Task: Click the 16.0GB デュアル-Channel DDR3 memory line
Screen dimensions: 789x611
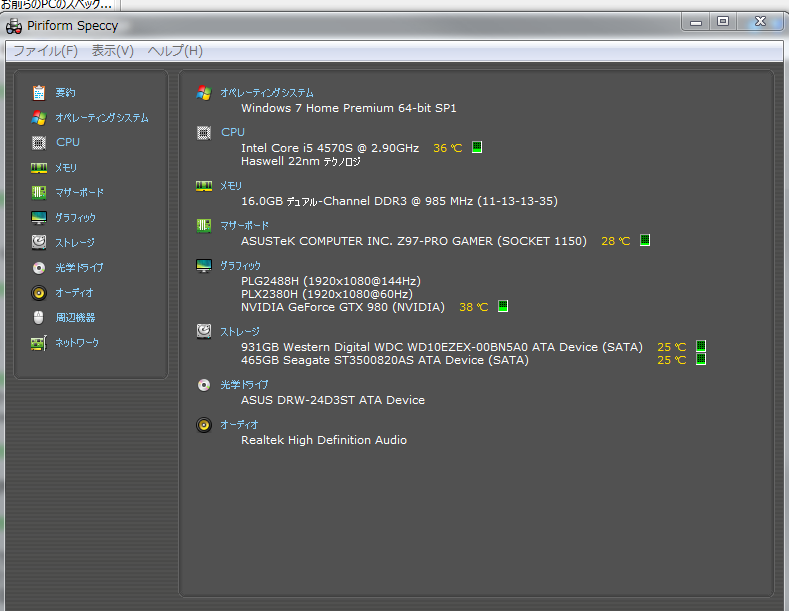Action: pos(400,201)
